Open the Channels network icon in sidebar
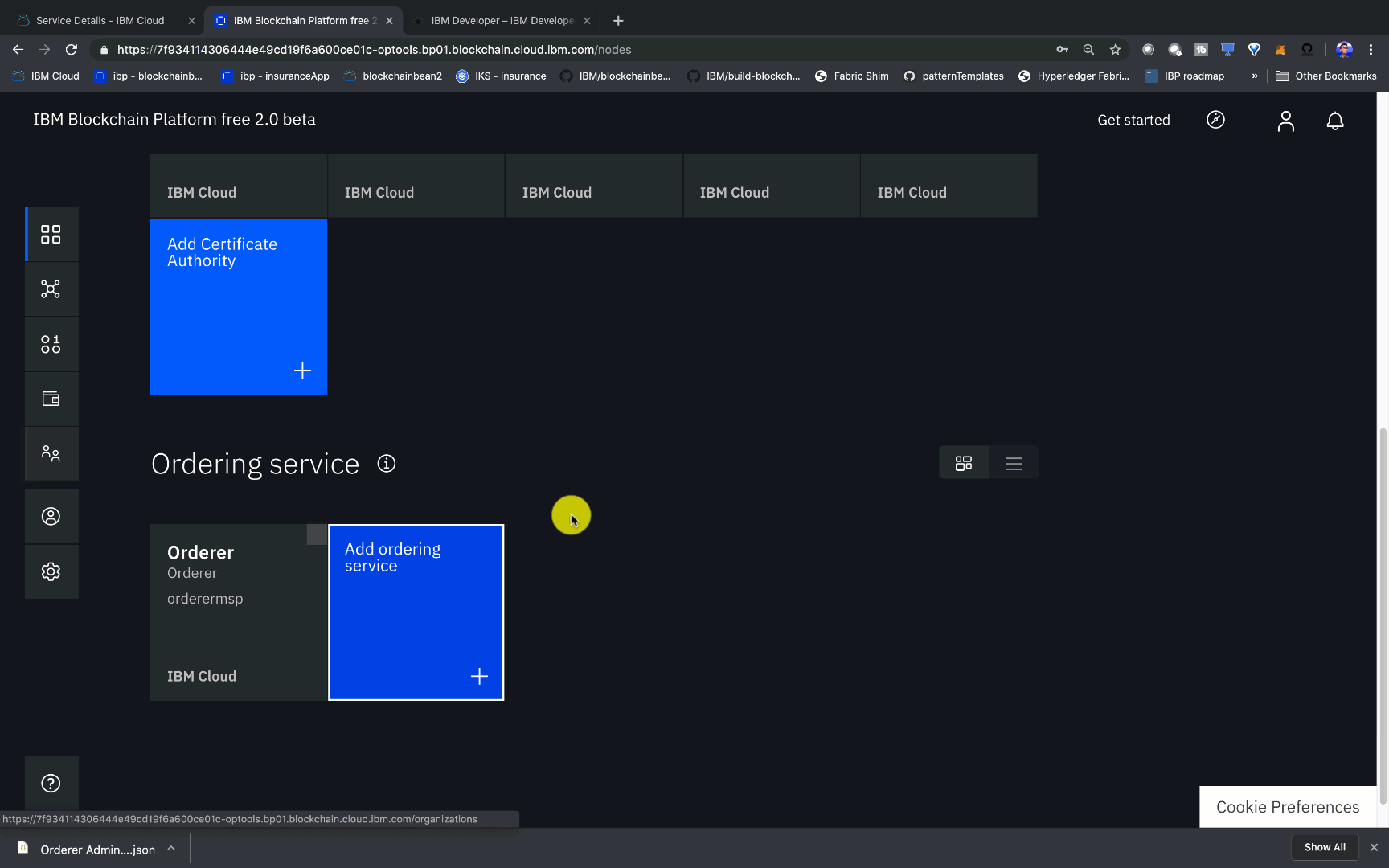 coord(51,289)
